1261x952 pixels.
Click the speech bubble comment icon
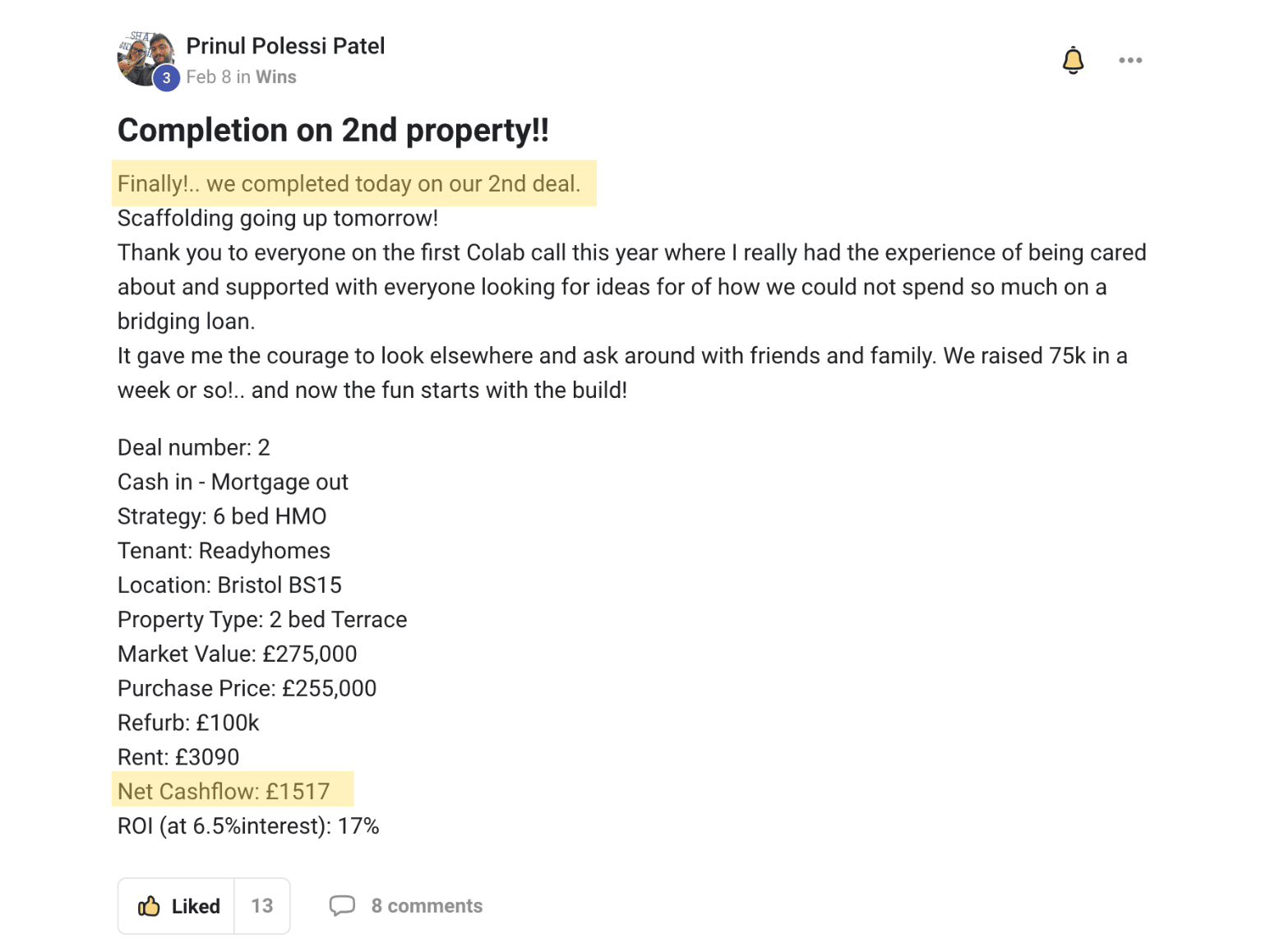click(342, 906)
